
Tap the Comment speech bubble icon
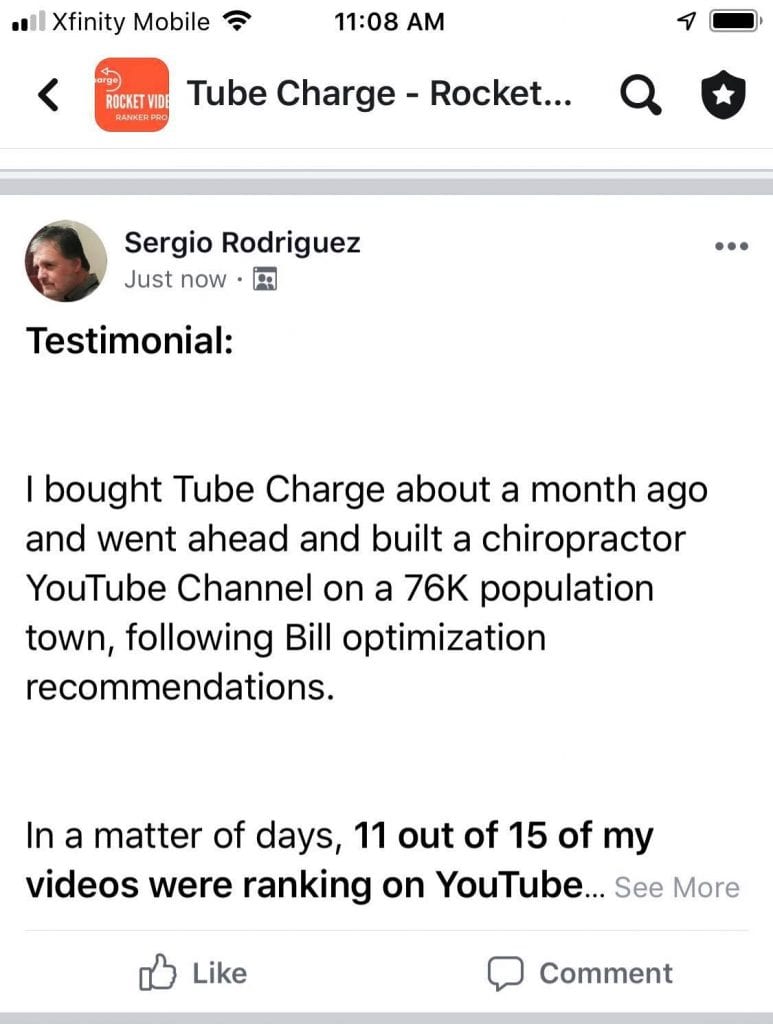coord(506,972)
